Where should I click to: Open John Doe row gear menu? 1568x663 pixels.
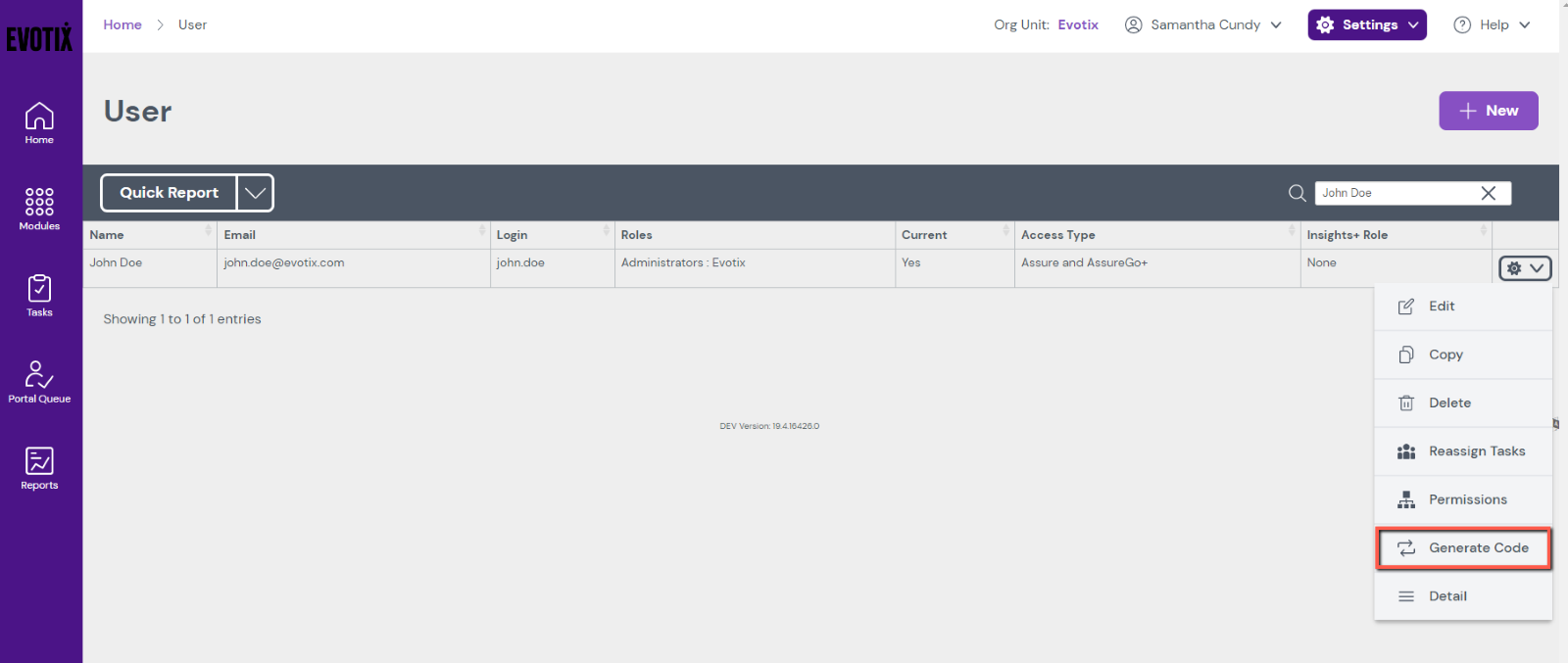(x=1525, y=268)
